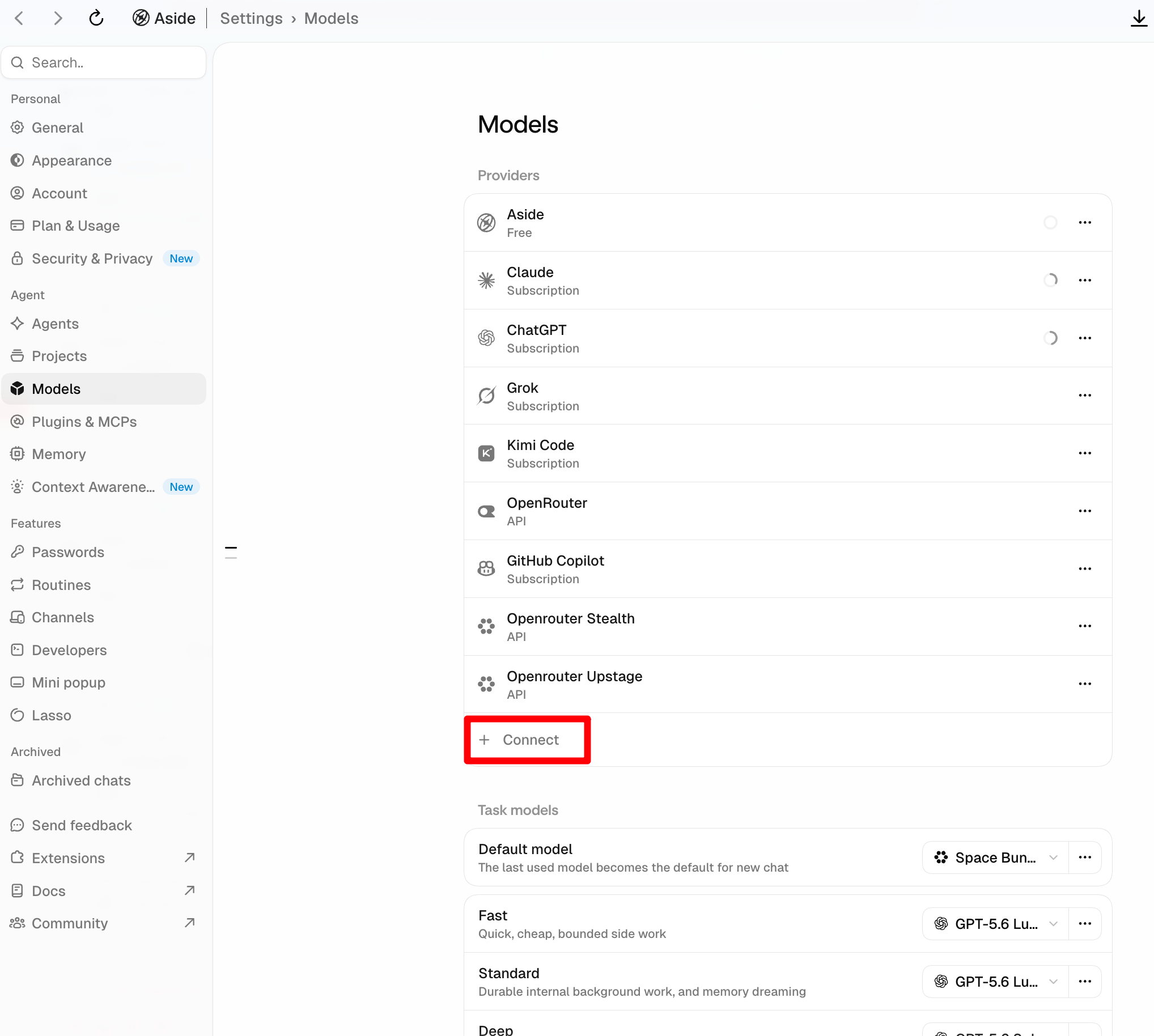Open more options for ChatGPT provider
The width and height of the screenshot is (1154, 1036).
point(1084,338)
